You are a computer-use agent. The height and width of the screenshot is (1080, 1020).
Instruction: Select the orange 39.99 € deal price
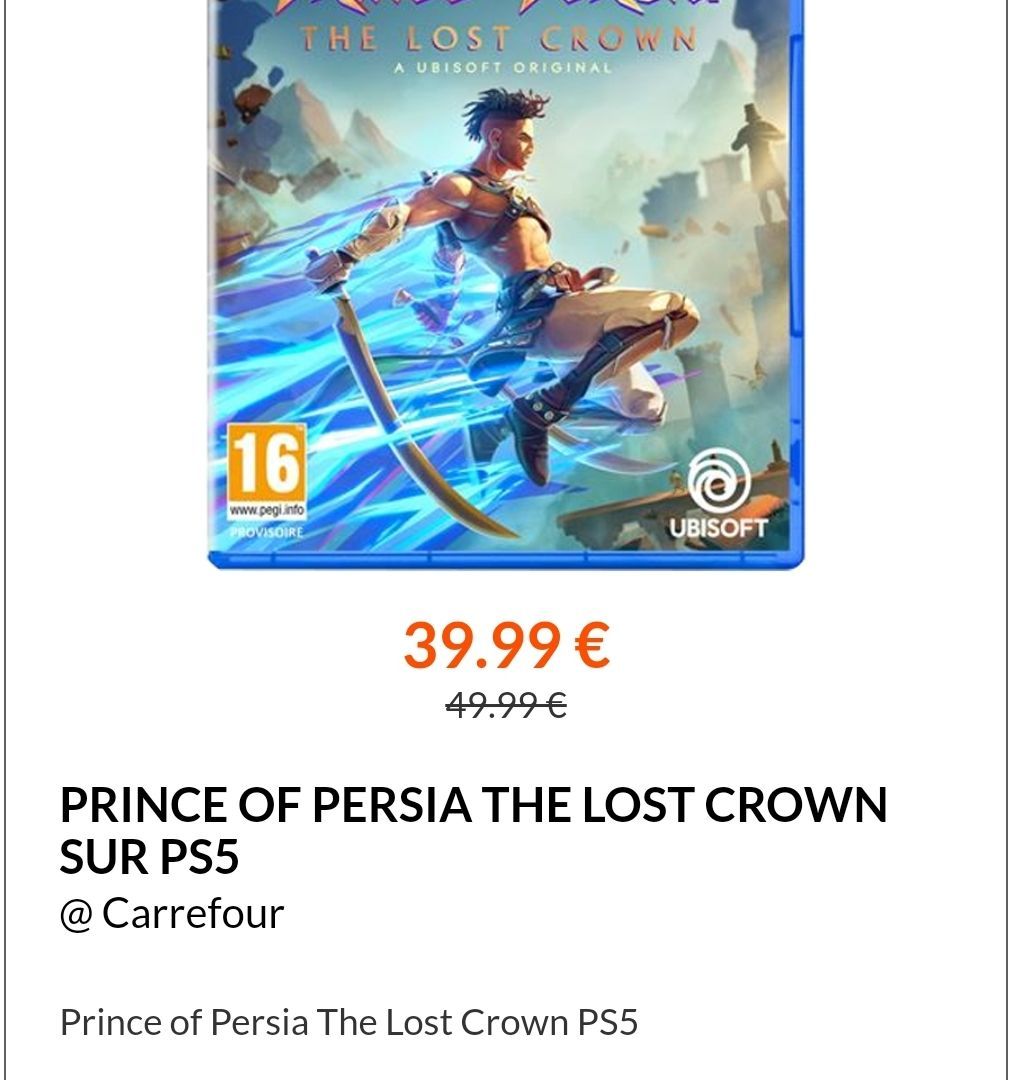pyautogui.click(x=506, y=645)
